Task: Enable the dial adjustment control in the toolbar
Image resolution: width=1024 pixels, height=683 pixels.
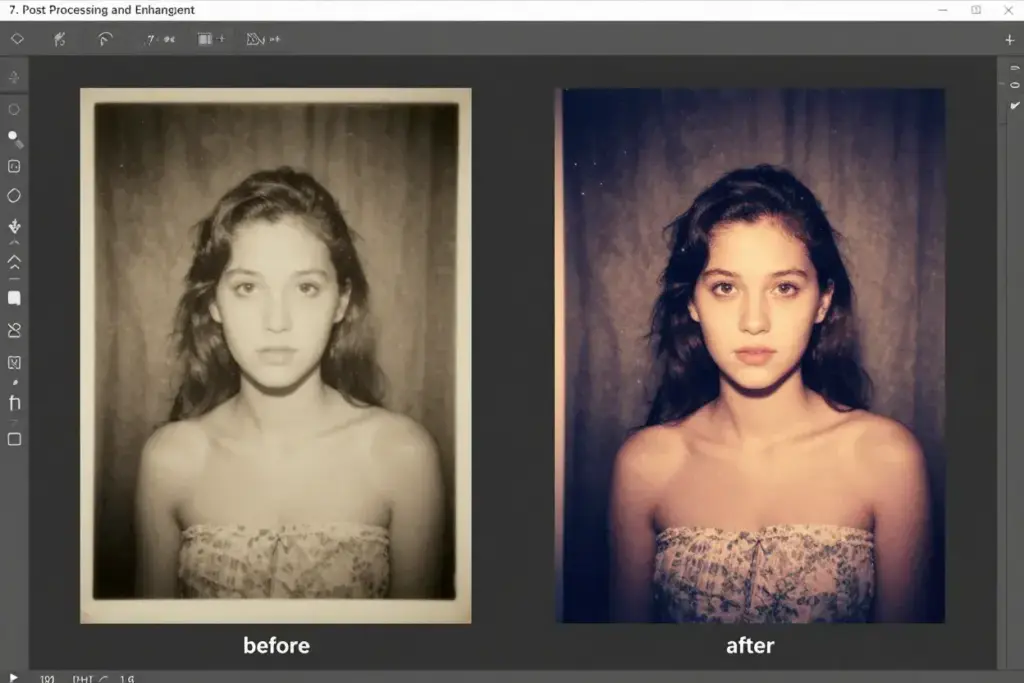Action: pyautogui.click(x=104, y=40)
